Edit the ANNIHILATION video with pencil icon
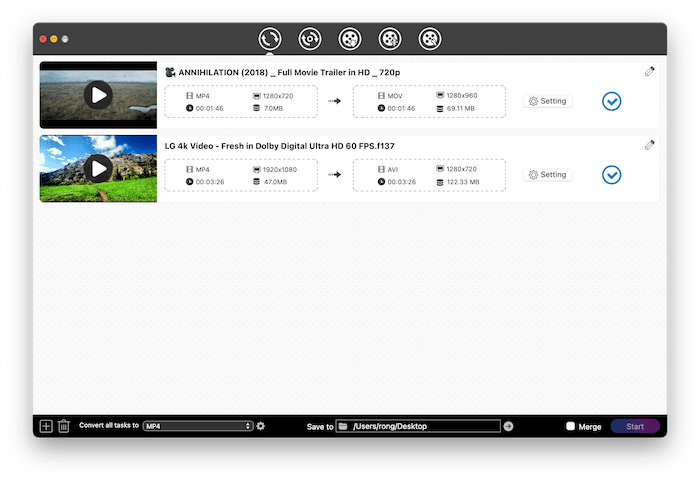The image size is (700, 481). [x=650, y=71]
